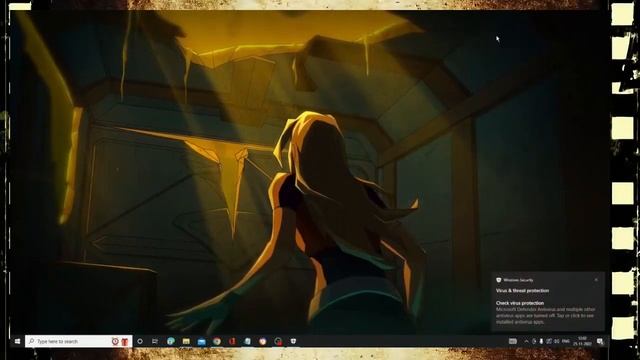
Task: Open the clock and date flyout
Action: (582, 341)
